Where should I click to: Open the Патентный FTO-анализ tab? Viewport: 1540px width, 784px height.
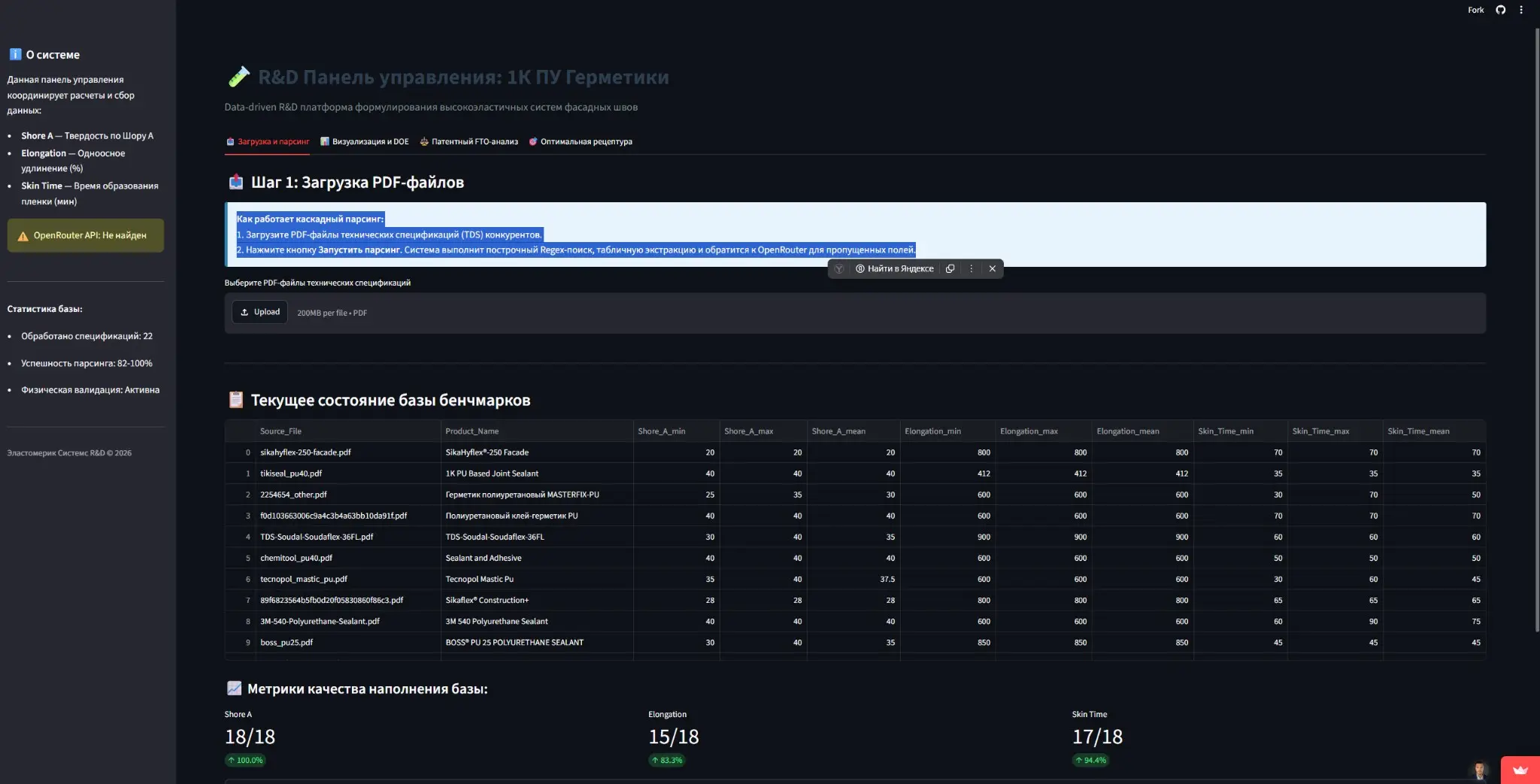[469, 141]
